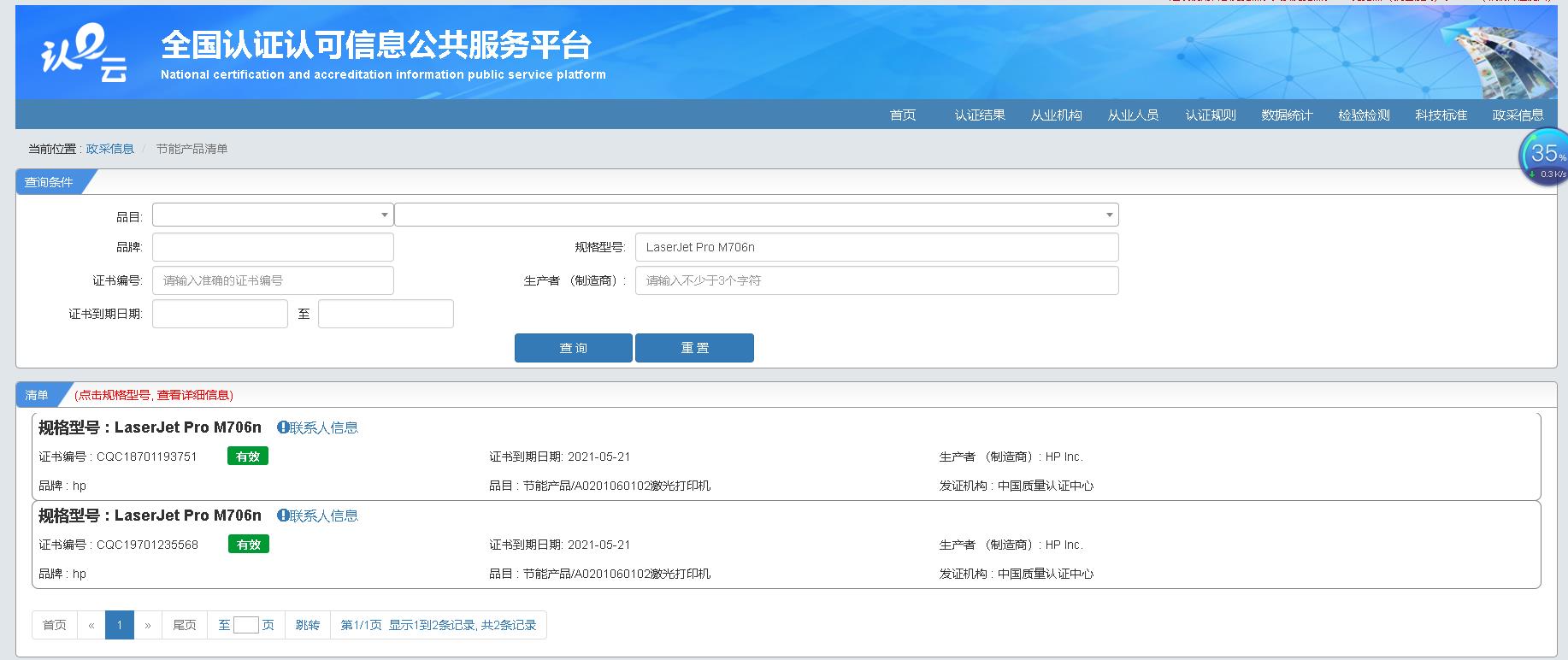1568x660 pixels.
Task: Click 有效 badge of certificate CQC18701193751
Action: tap(248, 457)
